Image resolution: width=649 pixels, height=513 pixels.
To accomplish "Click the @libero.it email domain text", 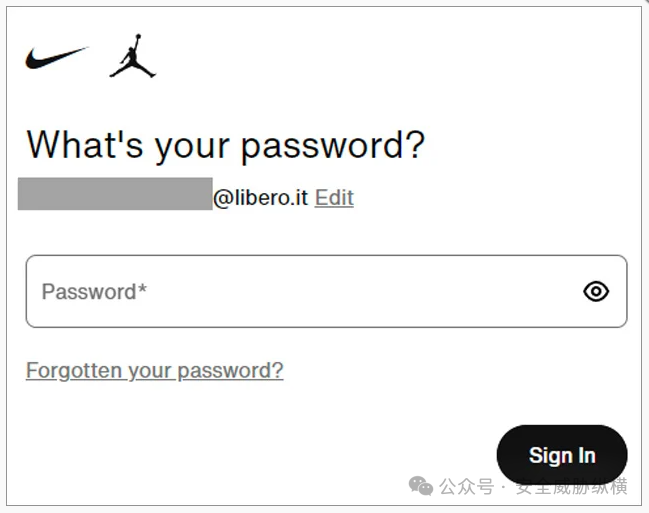I will [261, 197].
